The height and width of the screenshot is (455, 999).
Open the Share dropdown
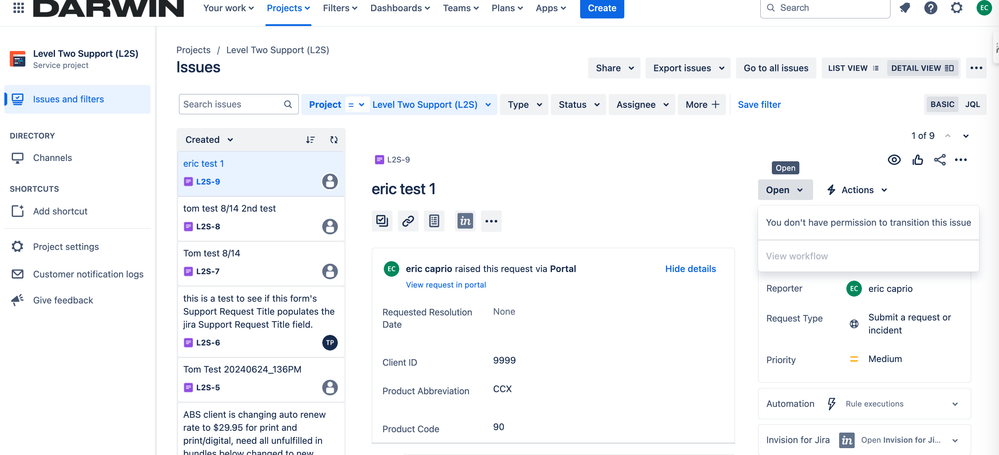pos(614,68)
